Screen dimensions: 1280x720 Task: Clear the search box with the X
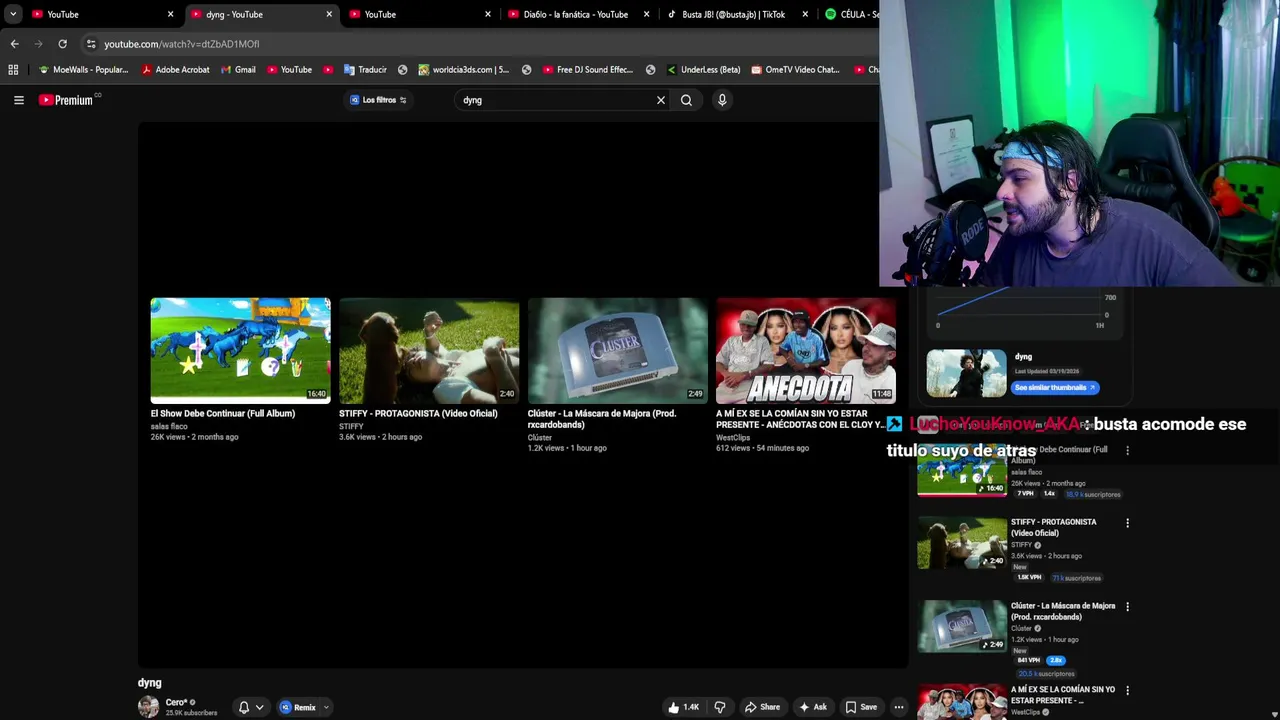click(x=660, y=100)
